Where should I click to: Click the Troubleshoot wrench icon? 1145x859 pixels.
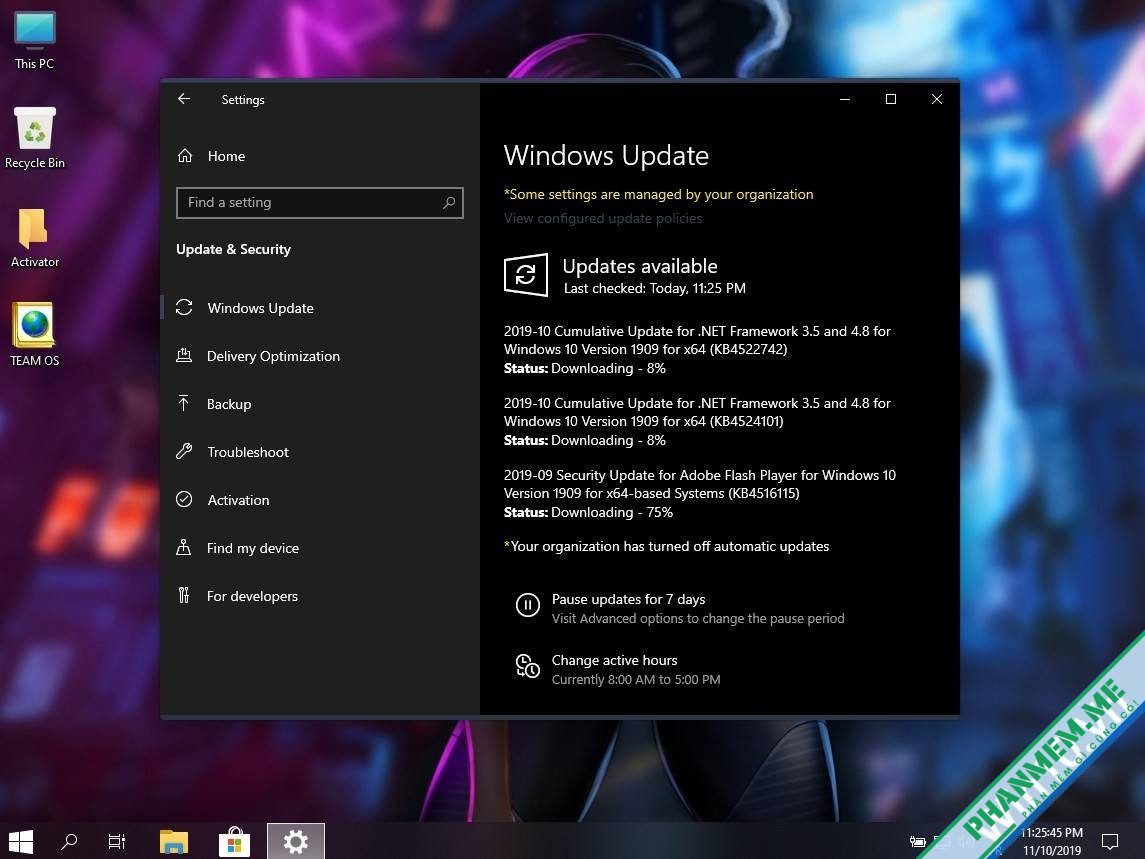pos(184,451)
